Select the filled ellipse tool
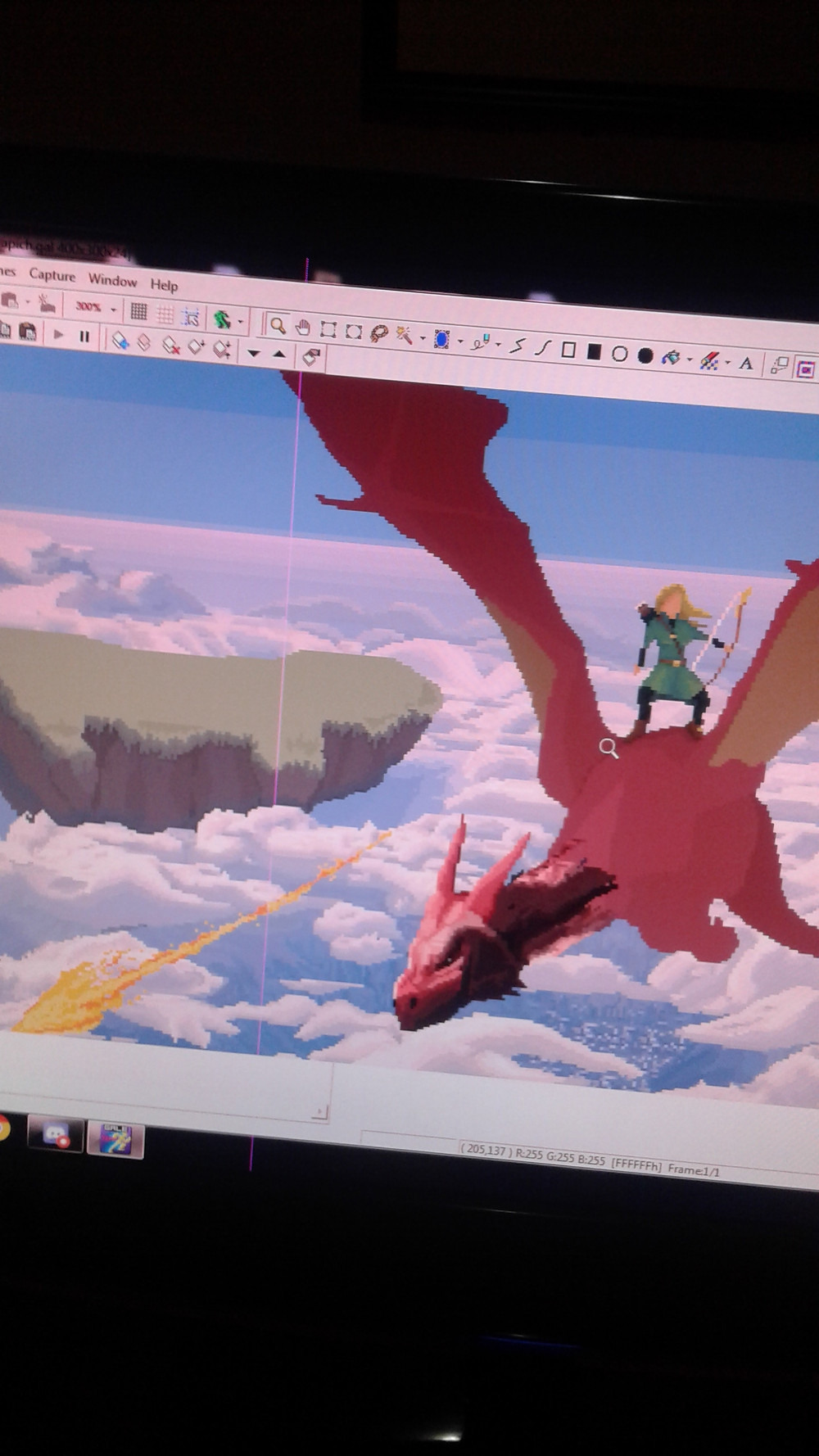819x1456 pixels. (x=645, y=355)
